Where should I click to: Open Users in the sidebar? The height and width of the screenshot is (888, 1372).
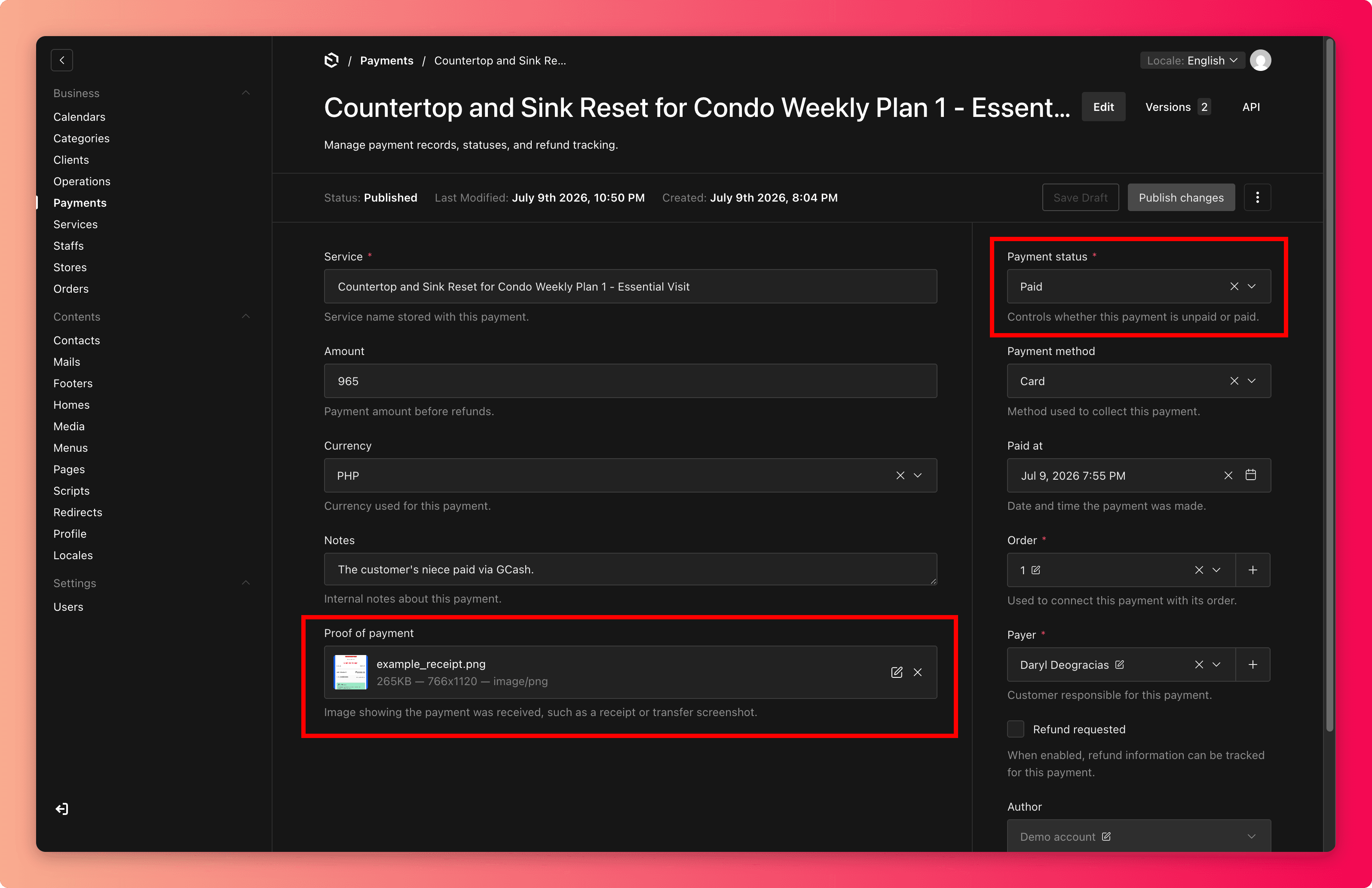click(69, 606)
